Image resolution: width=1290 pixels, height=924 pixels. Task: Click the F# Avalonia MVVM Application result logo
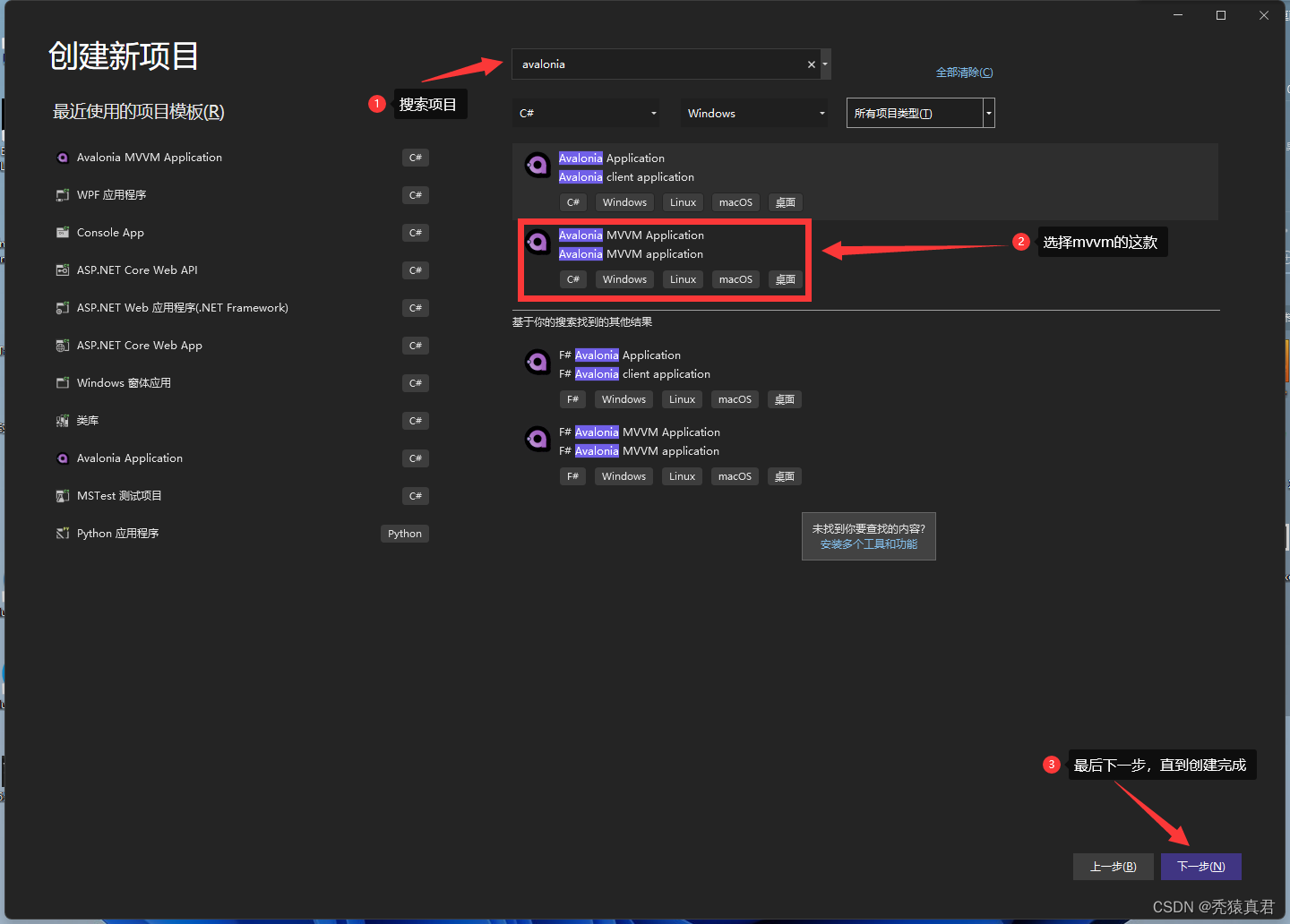537,439
